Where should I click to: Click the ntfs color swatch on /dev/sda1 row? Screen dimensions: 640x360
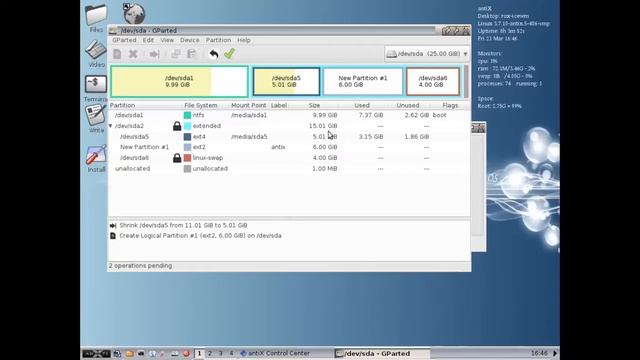tap(187, 116)
